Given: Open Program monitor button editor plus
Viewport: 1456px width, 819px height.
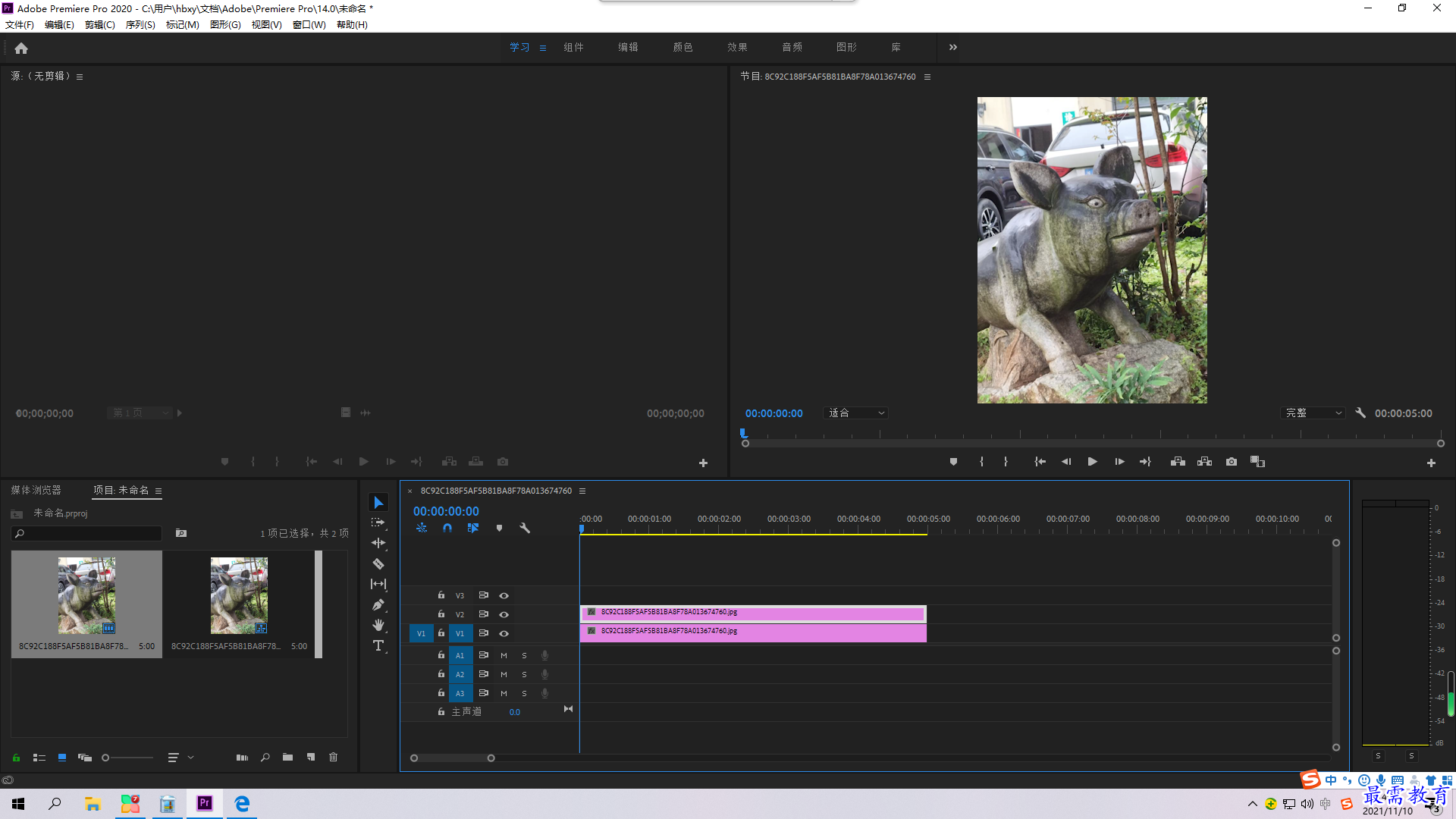Looking at the screenshot, I should (1431, 463).
